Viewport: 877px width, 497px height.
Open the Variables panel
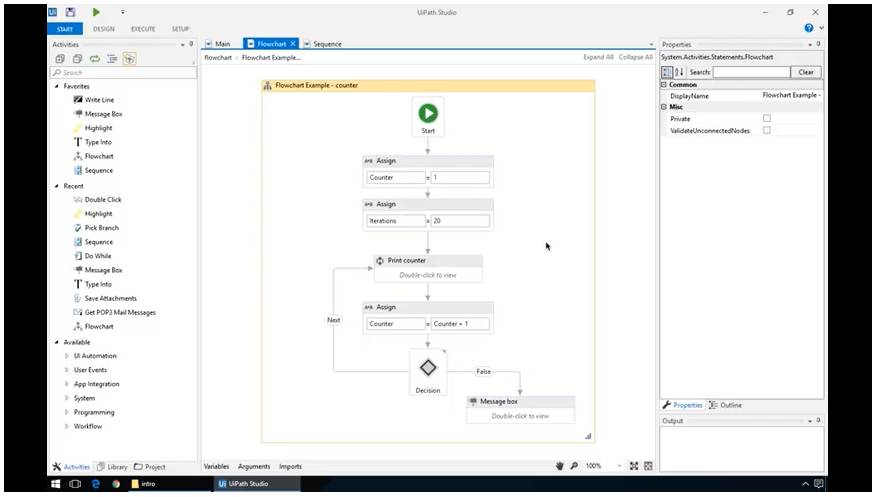(216, 467)
